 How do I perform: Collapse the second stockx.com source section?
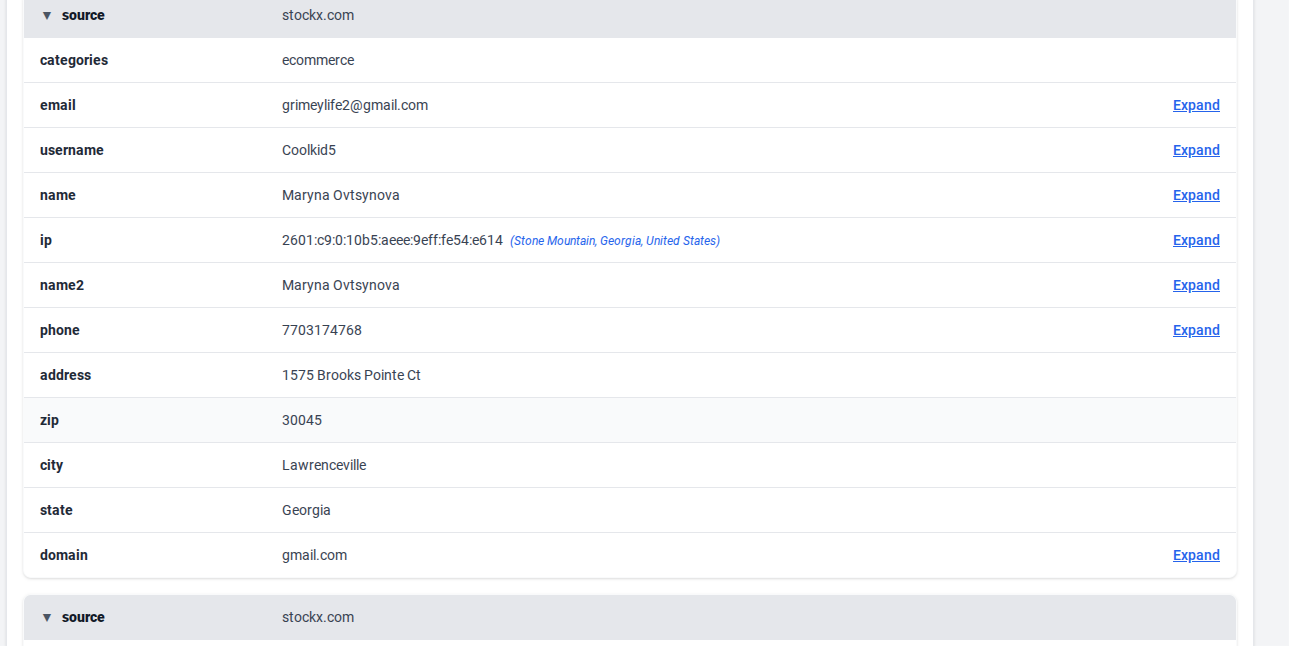coord(46,618)
